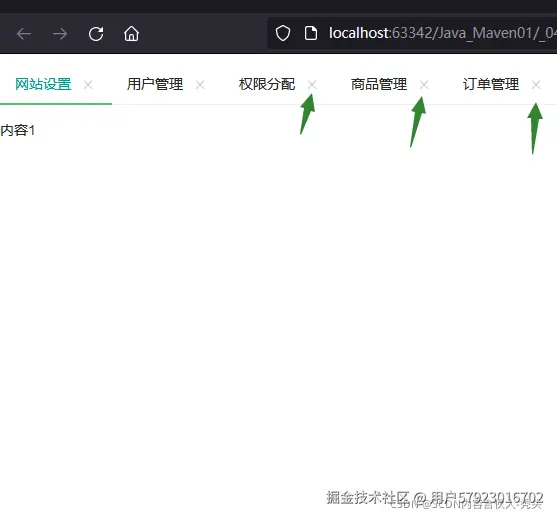Go to the 订单管理 tab

click(x=491, y=85)
